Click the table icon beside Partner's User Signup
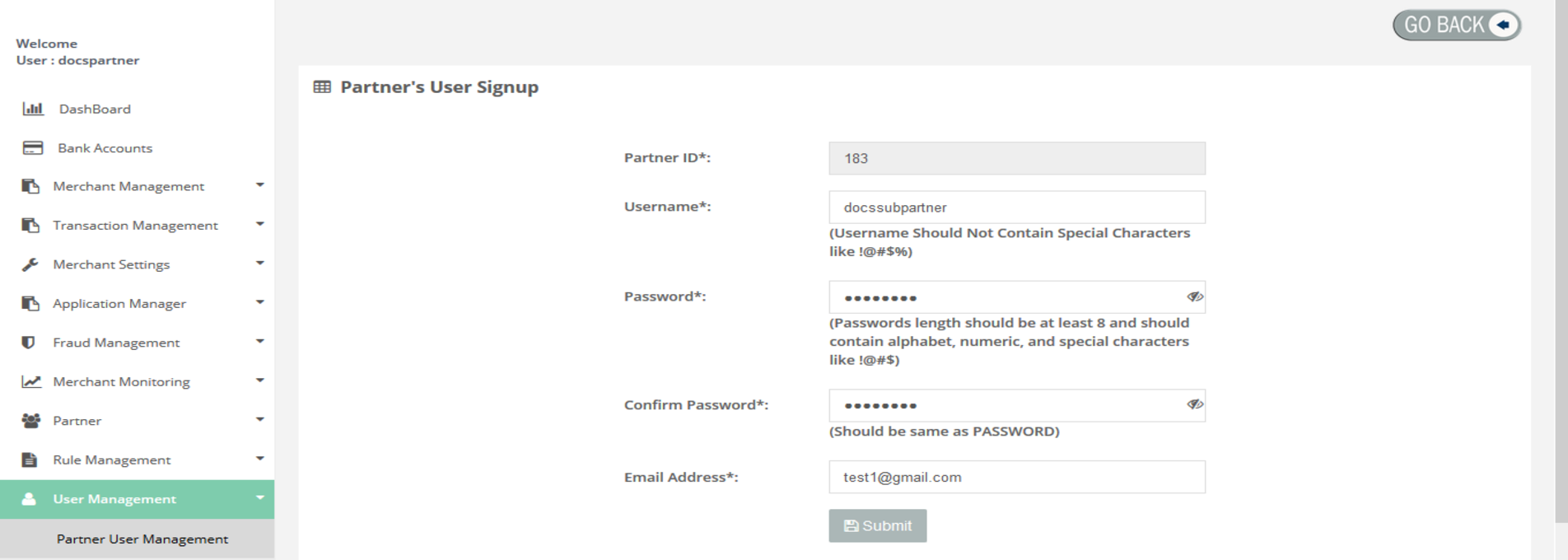 pyautogui.click(x=322, y=87)
